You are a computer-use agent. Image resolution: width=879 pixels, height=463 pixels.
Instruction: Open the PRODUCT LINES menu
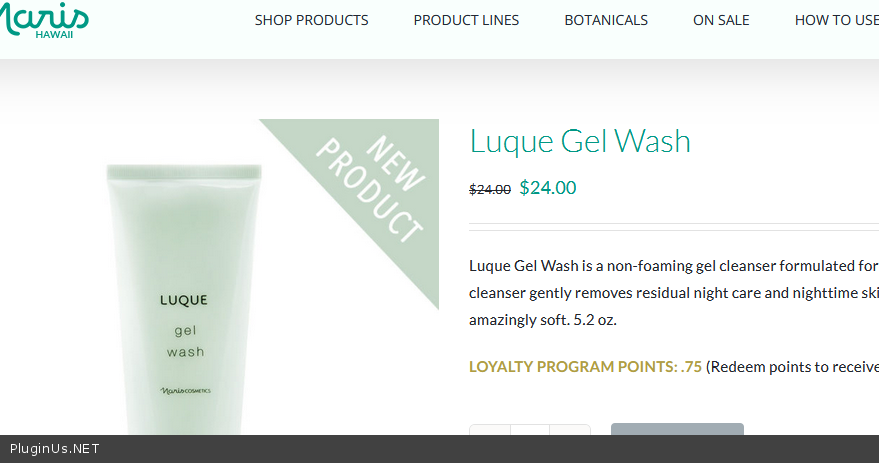point(466,20)
